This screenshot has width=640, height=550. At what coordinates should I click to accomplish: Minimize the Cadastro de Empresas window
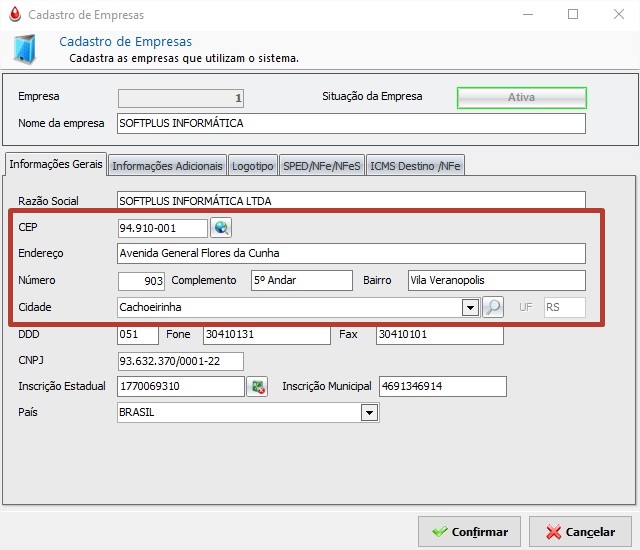[528, 14]
